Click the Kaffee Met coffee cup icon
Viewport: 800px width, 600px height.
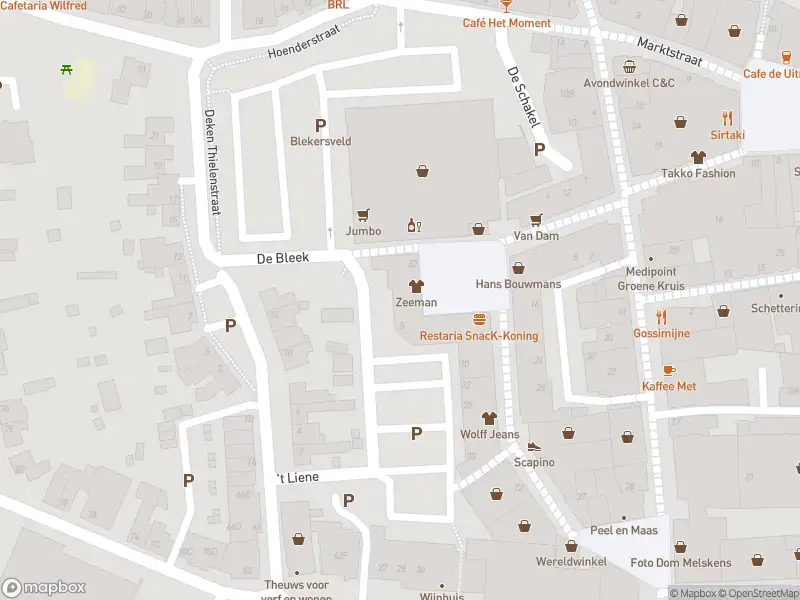669,370
